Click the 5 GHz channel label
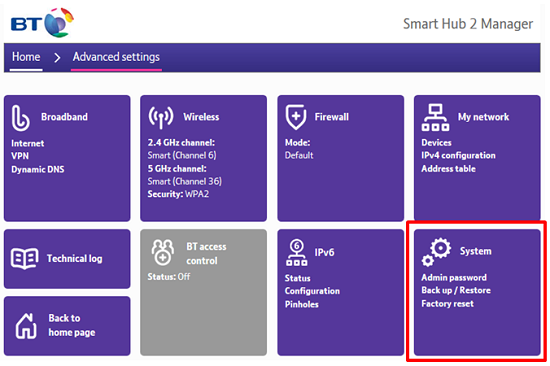 177,168
